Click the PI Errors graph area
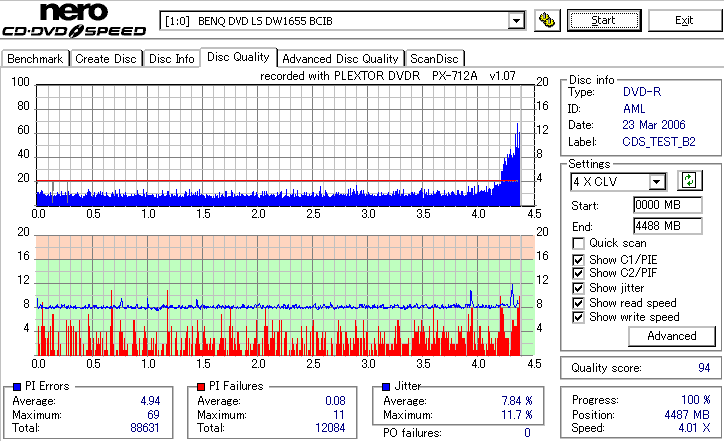Image resolution: width=724 pixels, height=441 pixels. [285, 145]
